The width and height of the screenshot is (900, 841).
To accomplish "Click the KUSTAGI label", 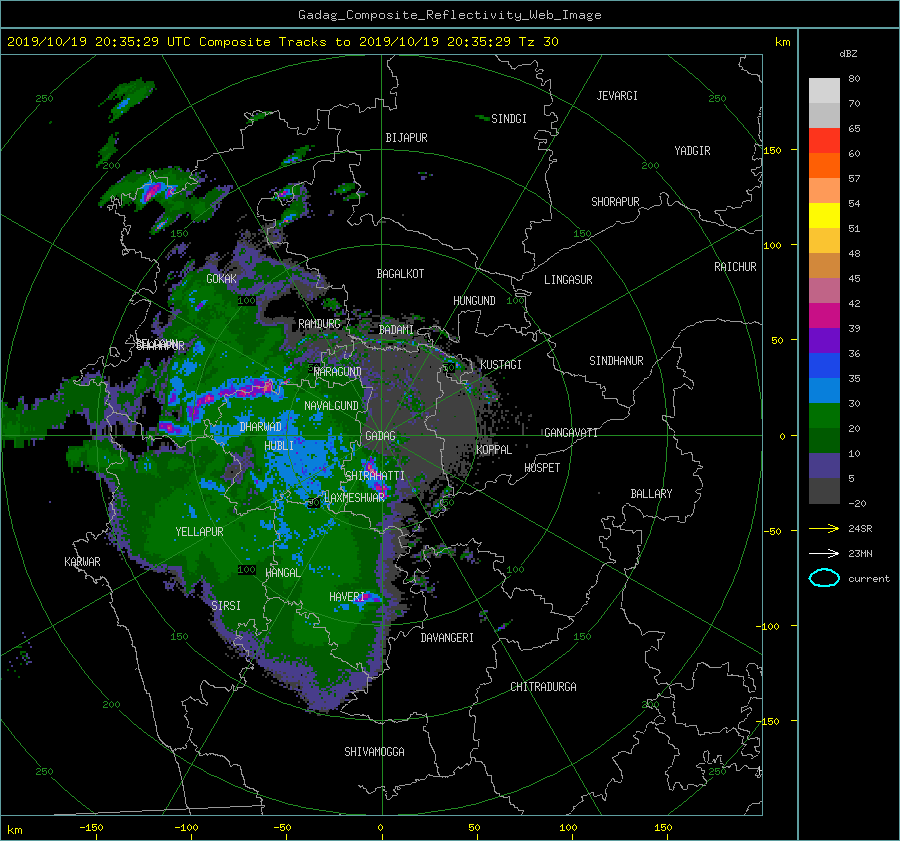I will (x=501, y=365).
